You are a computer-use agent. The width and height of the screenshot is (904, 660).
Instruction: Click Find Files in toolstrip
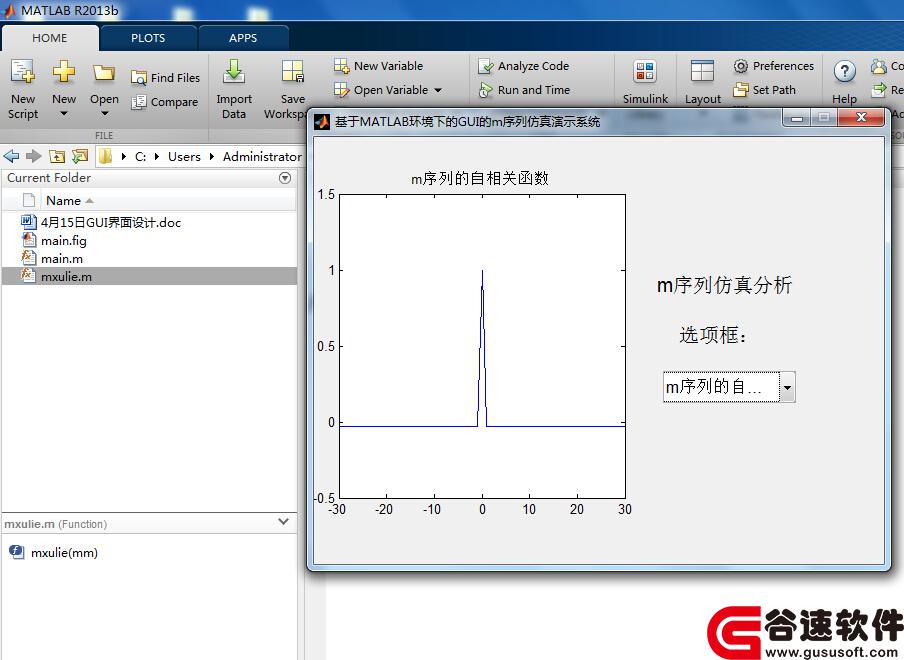(x=165, y=78)
